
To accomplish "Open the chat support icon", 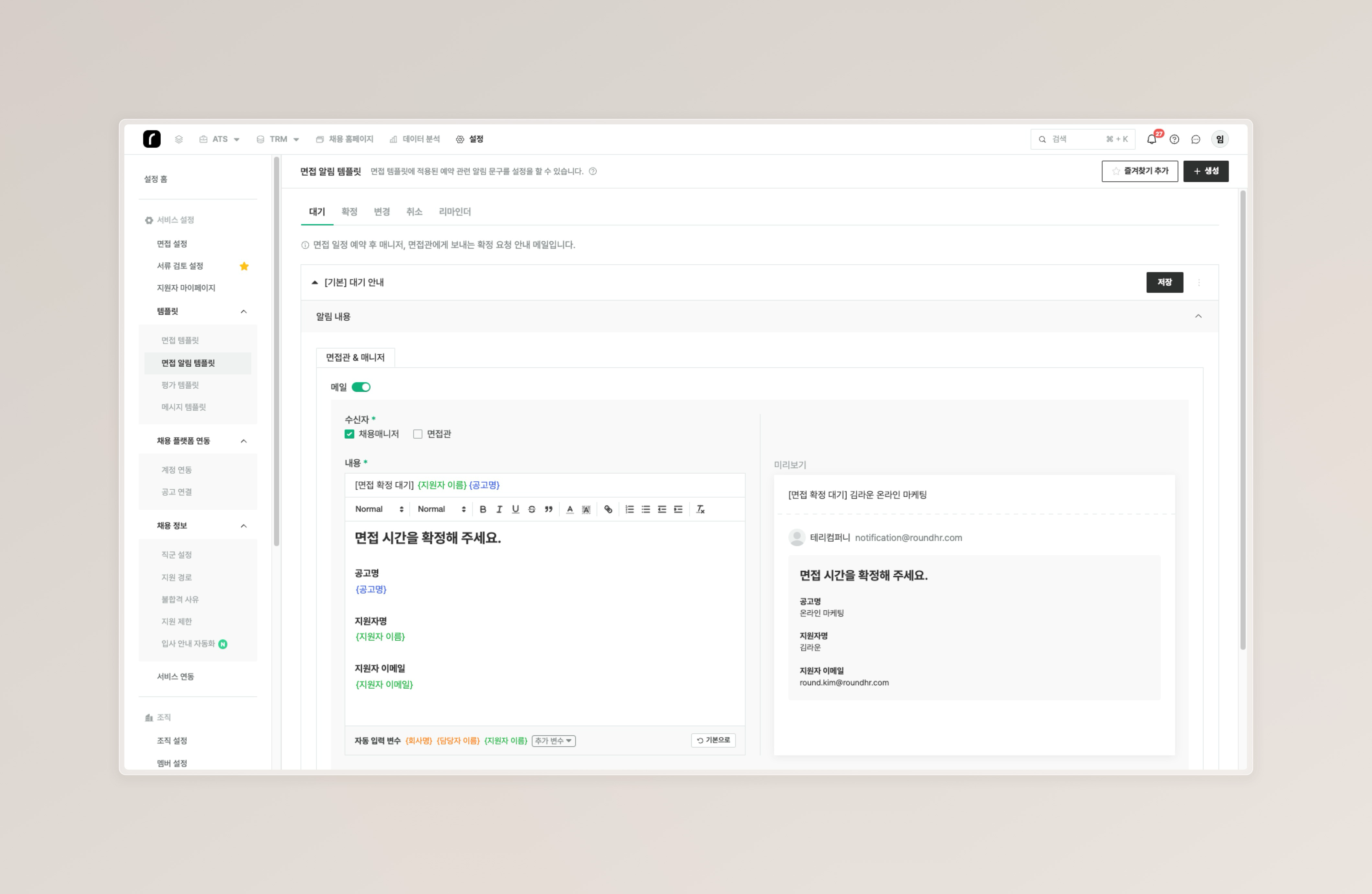I will click(x=1195, y=139).
